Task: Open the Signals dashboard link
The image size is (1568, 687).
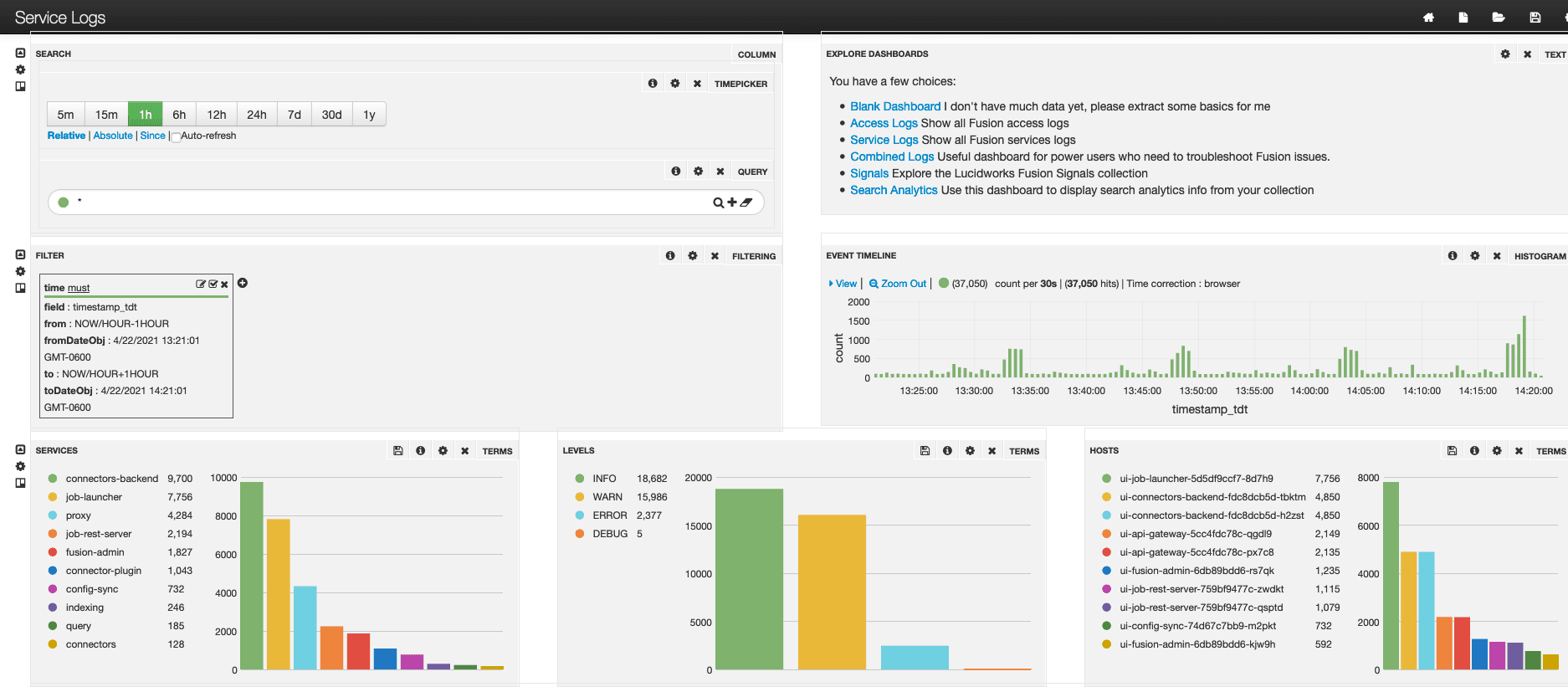Action: [x=869, y=173]
